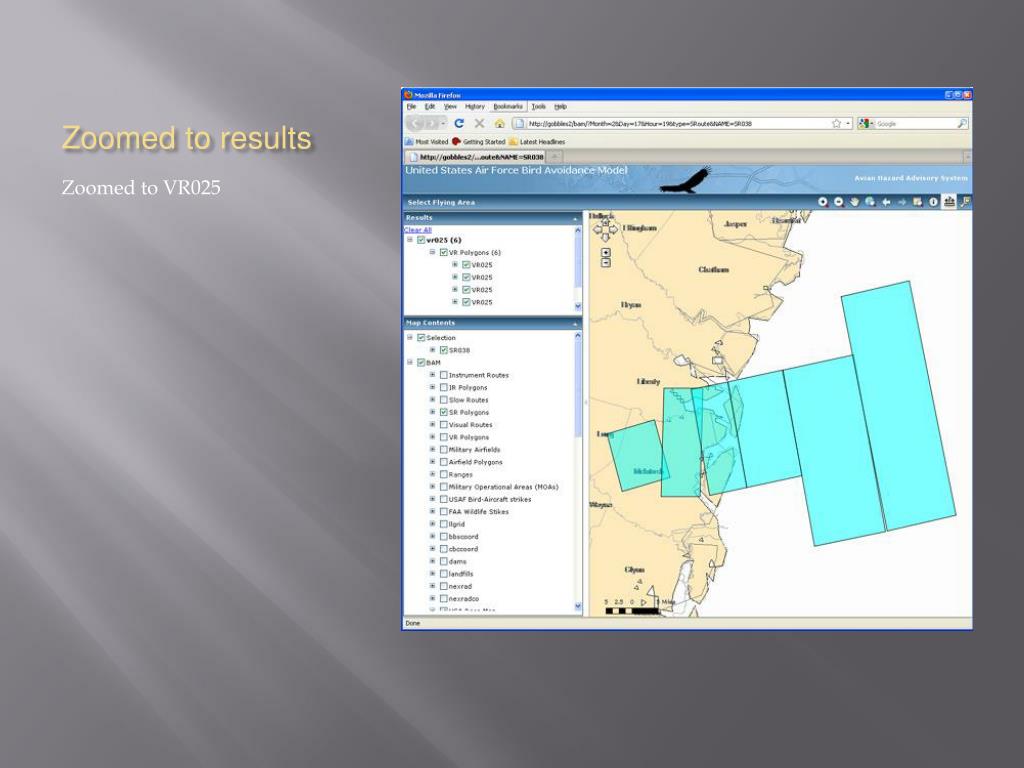
Task: Open the Edit menu
Action: [x=430, y=106]
